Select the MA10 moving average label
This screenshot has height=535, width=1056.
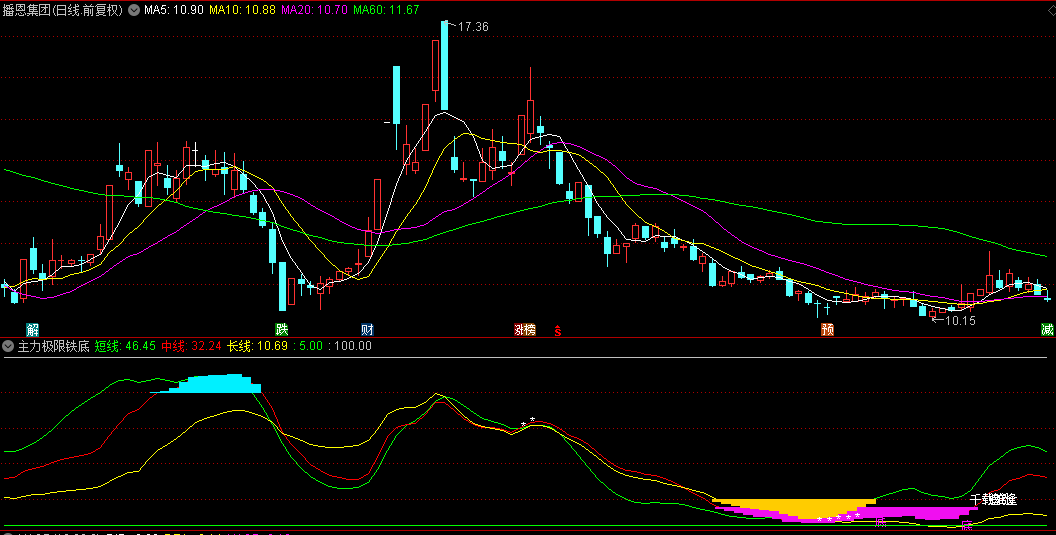tap(244, 10)
